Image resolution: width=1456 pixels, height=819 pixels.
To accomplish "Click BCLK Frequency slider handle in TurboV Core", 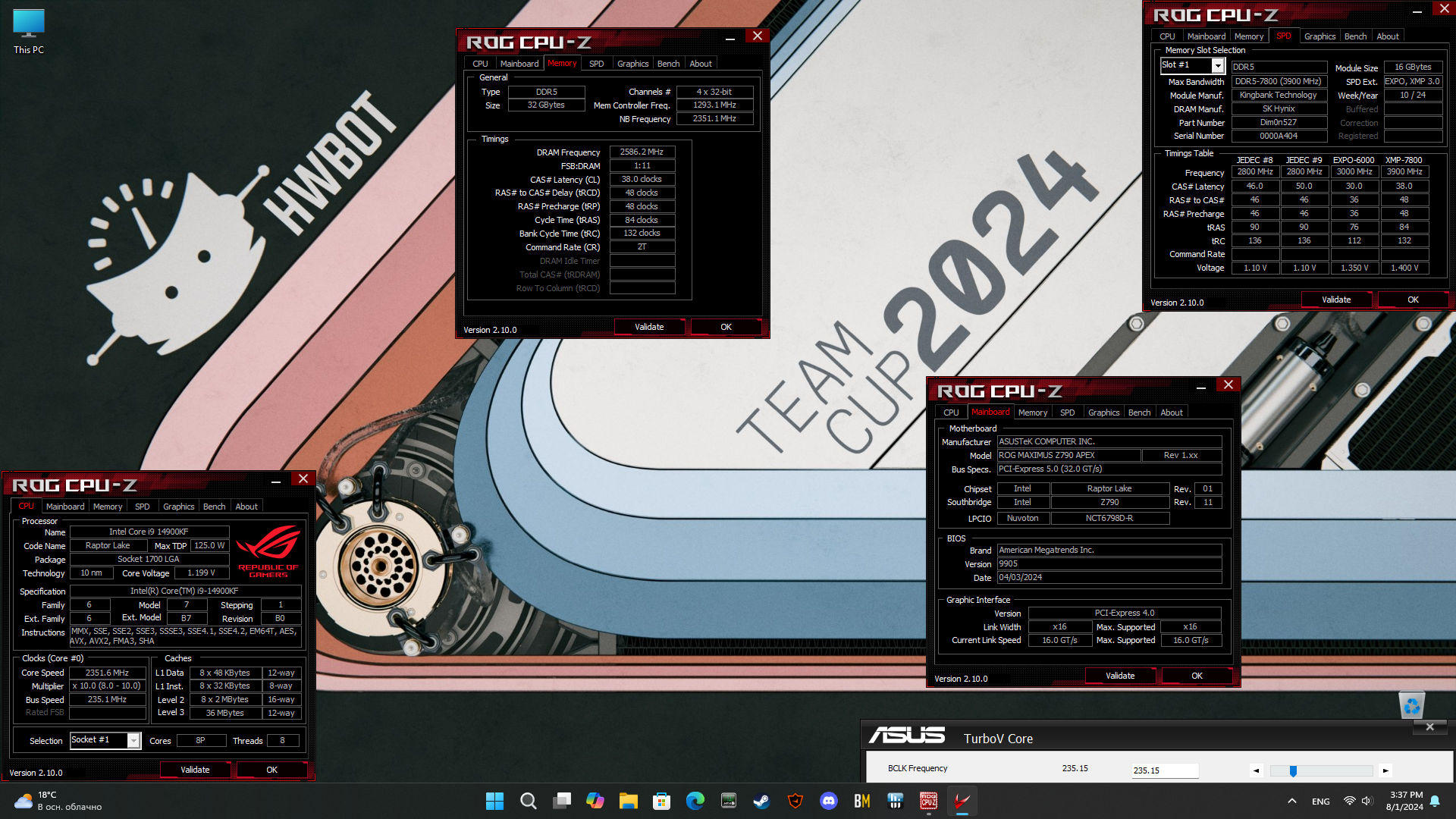I will tap(1293, 770).
